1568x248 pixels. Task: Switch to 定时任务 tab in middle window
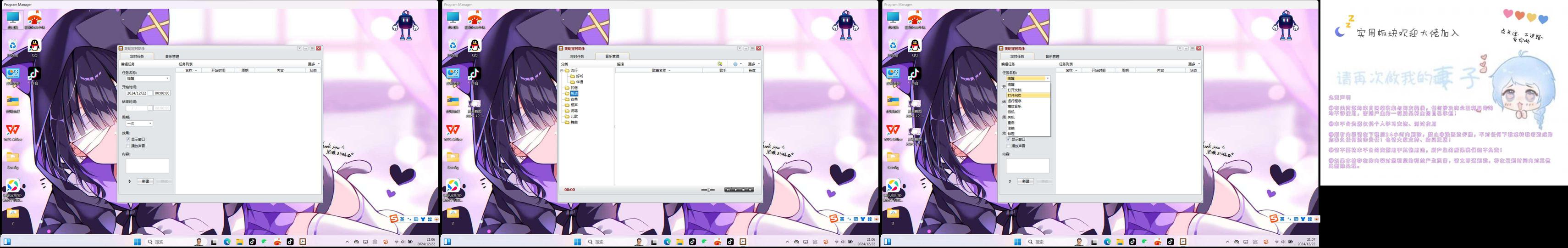click(576, 56)
